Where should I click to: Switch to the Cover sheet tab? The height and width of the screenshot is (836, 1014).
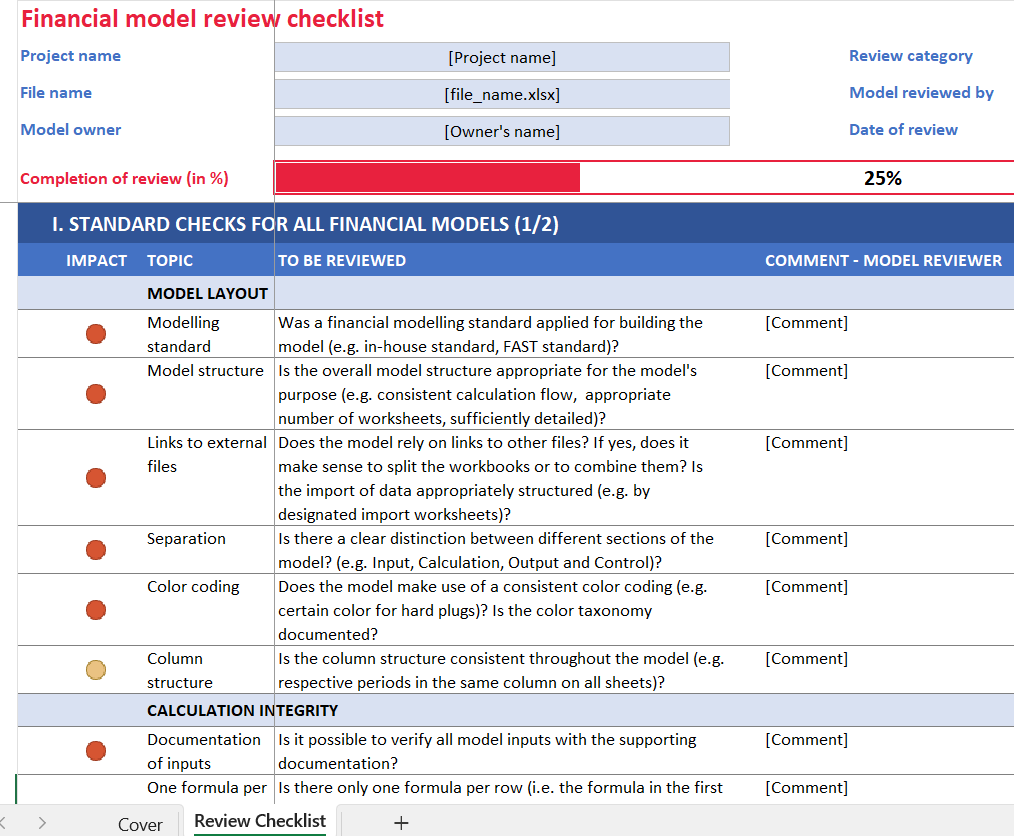click(x=140, y=824)
